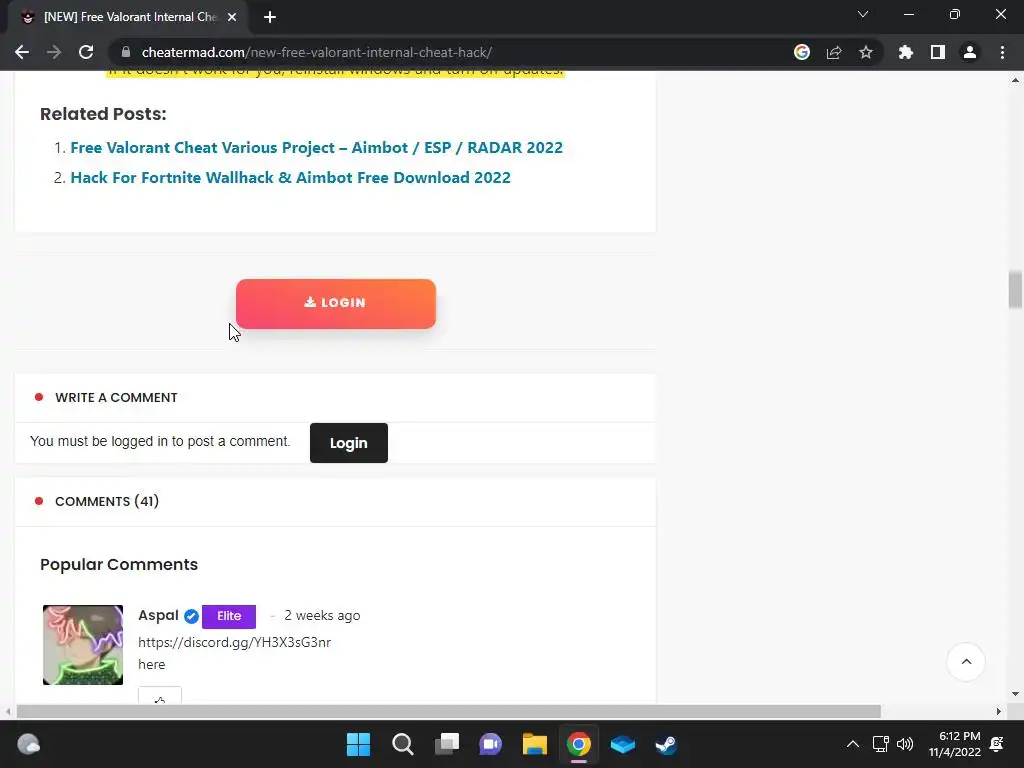The height and width of the screenshot is (768, 1024).
Task: Open the Google icon in address bar
Action: [802, 52]
